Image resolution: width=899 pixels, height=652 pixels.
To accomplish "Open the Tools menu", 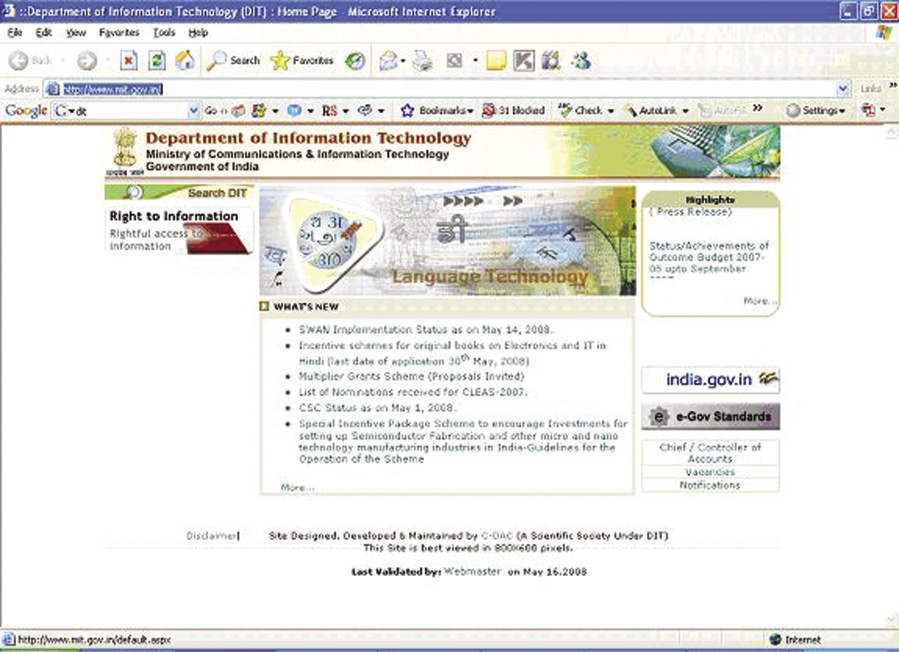I will tap(164, 33).
